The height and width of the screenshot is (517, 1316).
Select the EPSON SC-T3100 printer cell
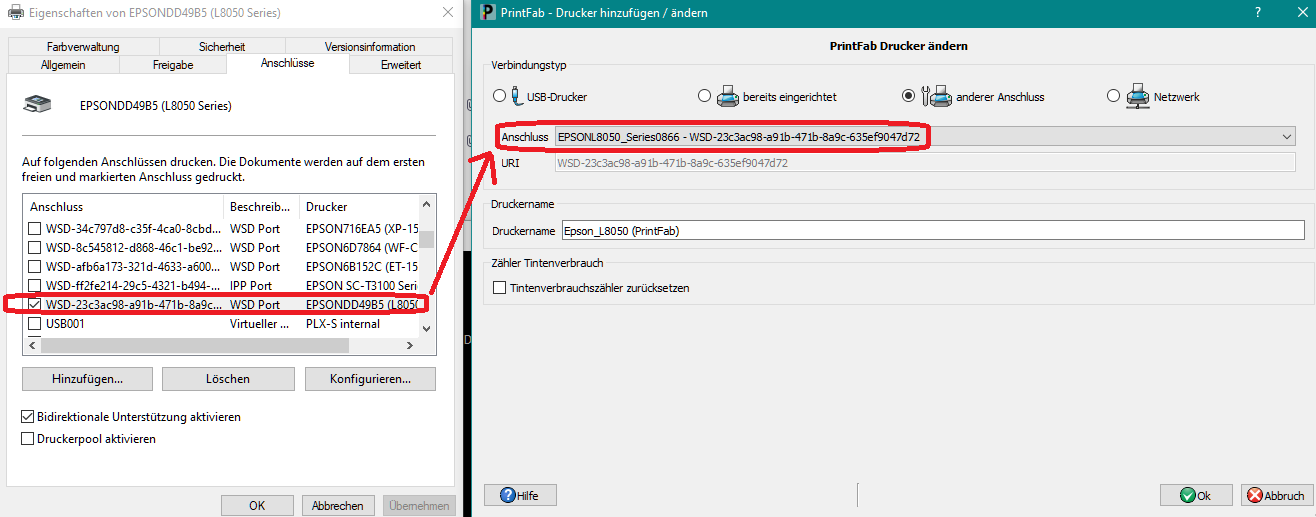(x=360, y=285)
